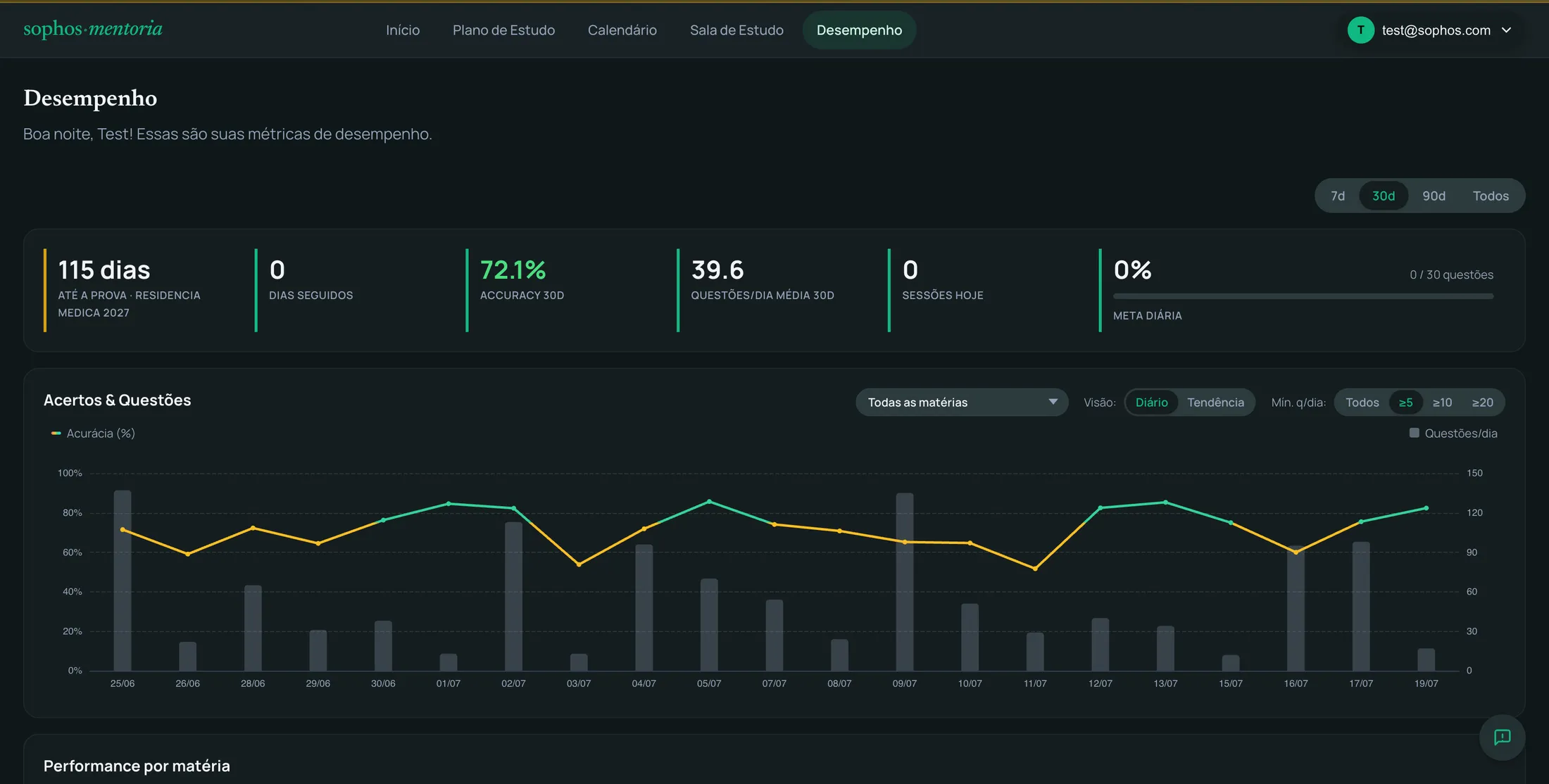This screenshot has height=784, width=1549.
Task: Open Plano de Estudo tab
Action: point(503,30)
